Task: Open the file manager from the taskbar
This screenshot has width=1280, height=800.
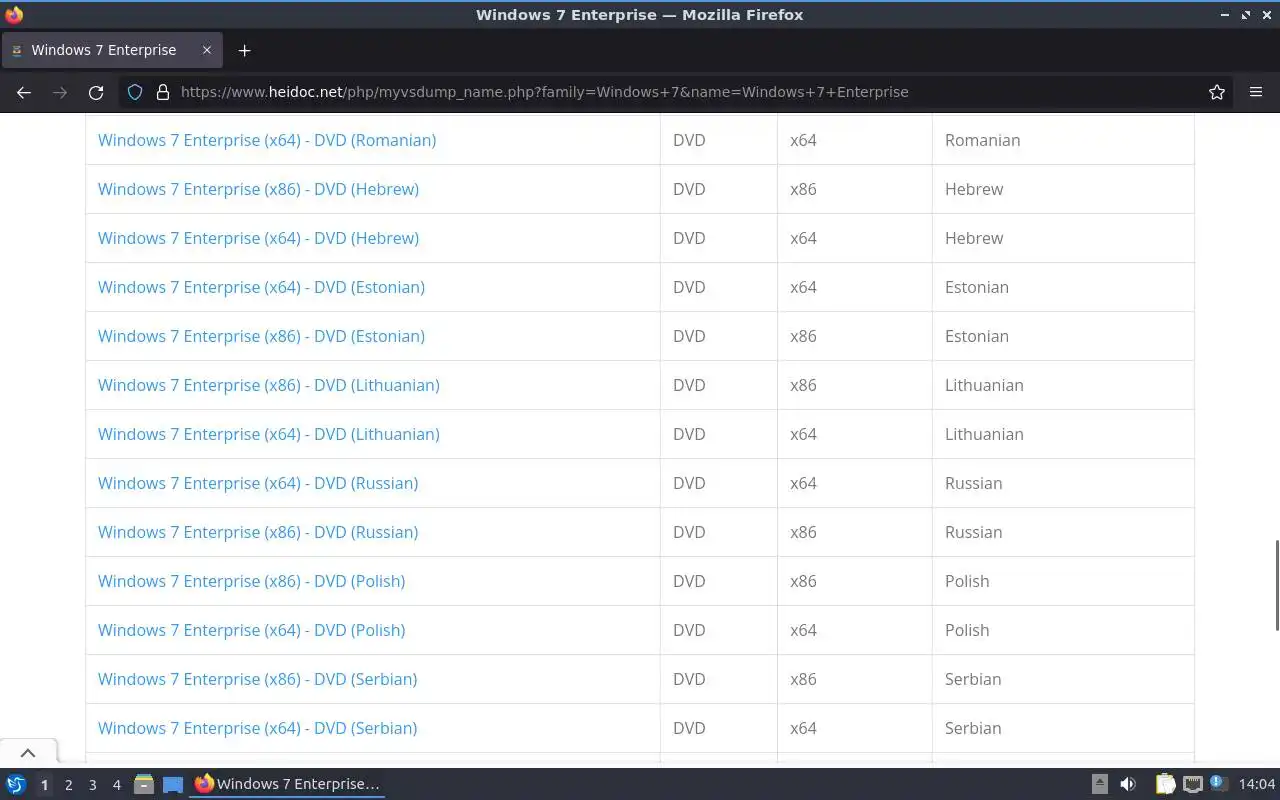Action: [143, 784]
